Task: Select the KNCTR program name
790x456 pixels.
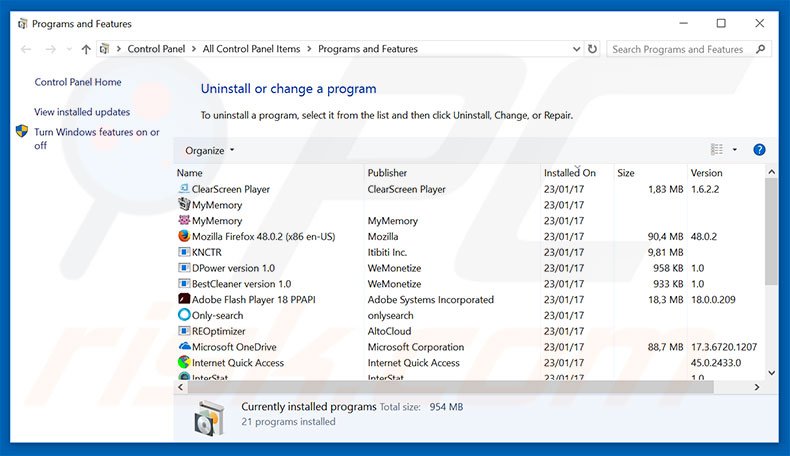Action: (x=207, y=252)
